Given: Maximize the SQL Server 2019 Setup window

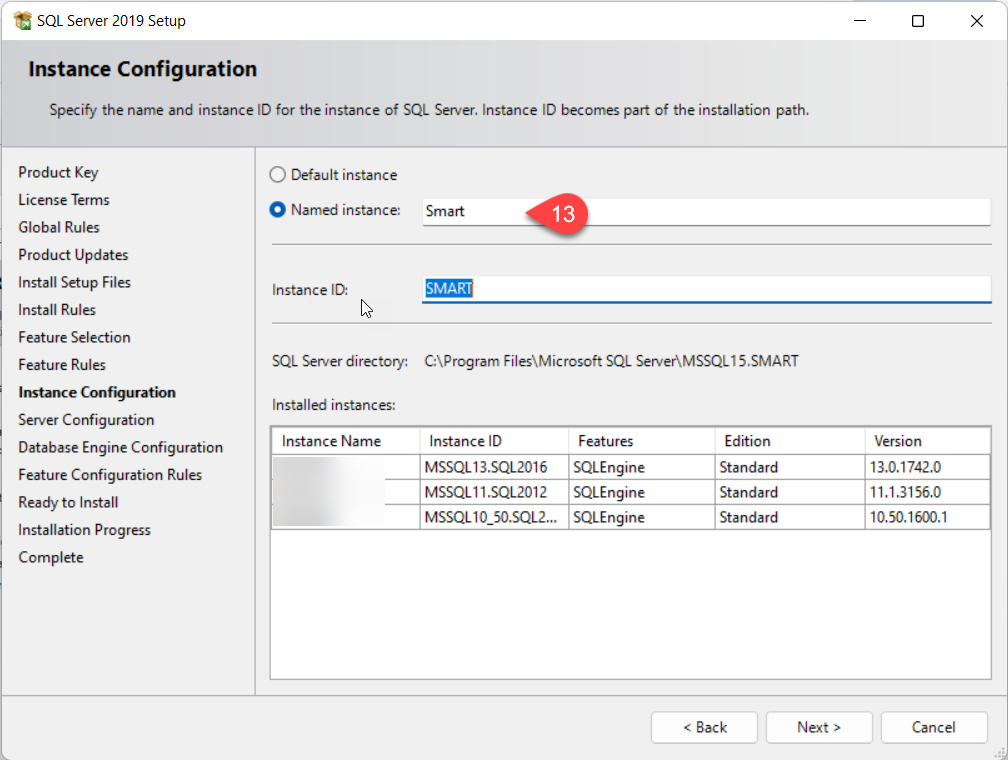Looking at the screenshot, I should coord(918,21).
